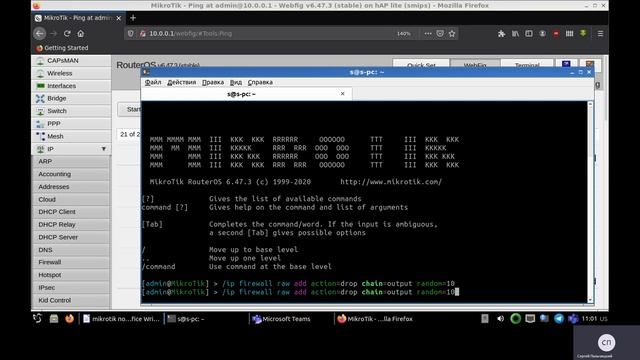Open Interfaces in the sidebar
640x360 pixels.
tap(71, 86)
